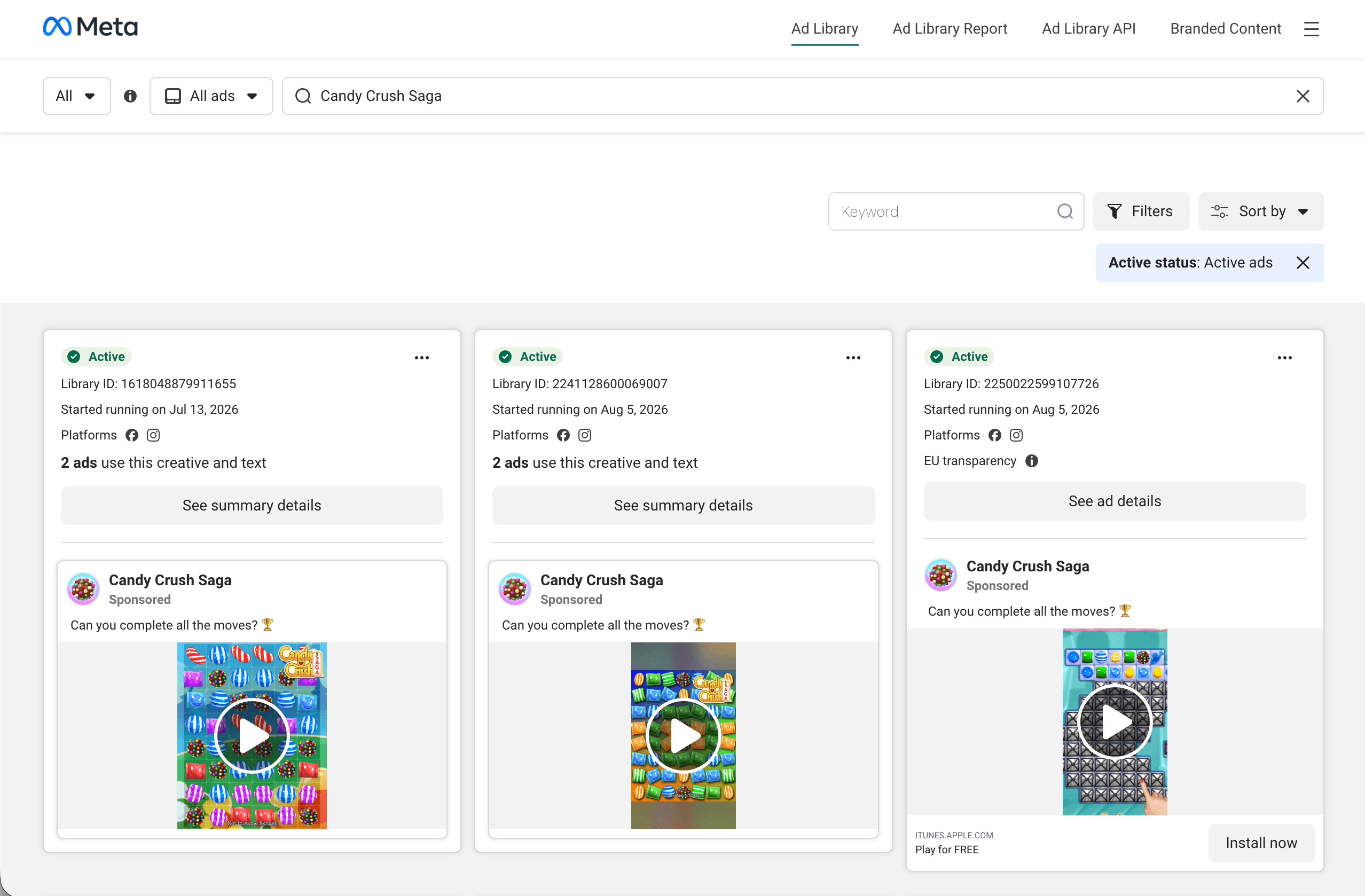The width and height of the screenshot is (1365, 896).
Task: Open more options for ad 2241128600069007
Action: (853, 357)
